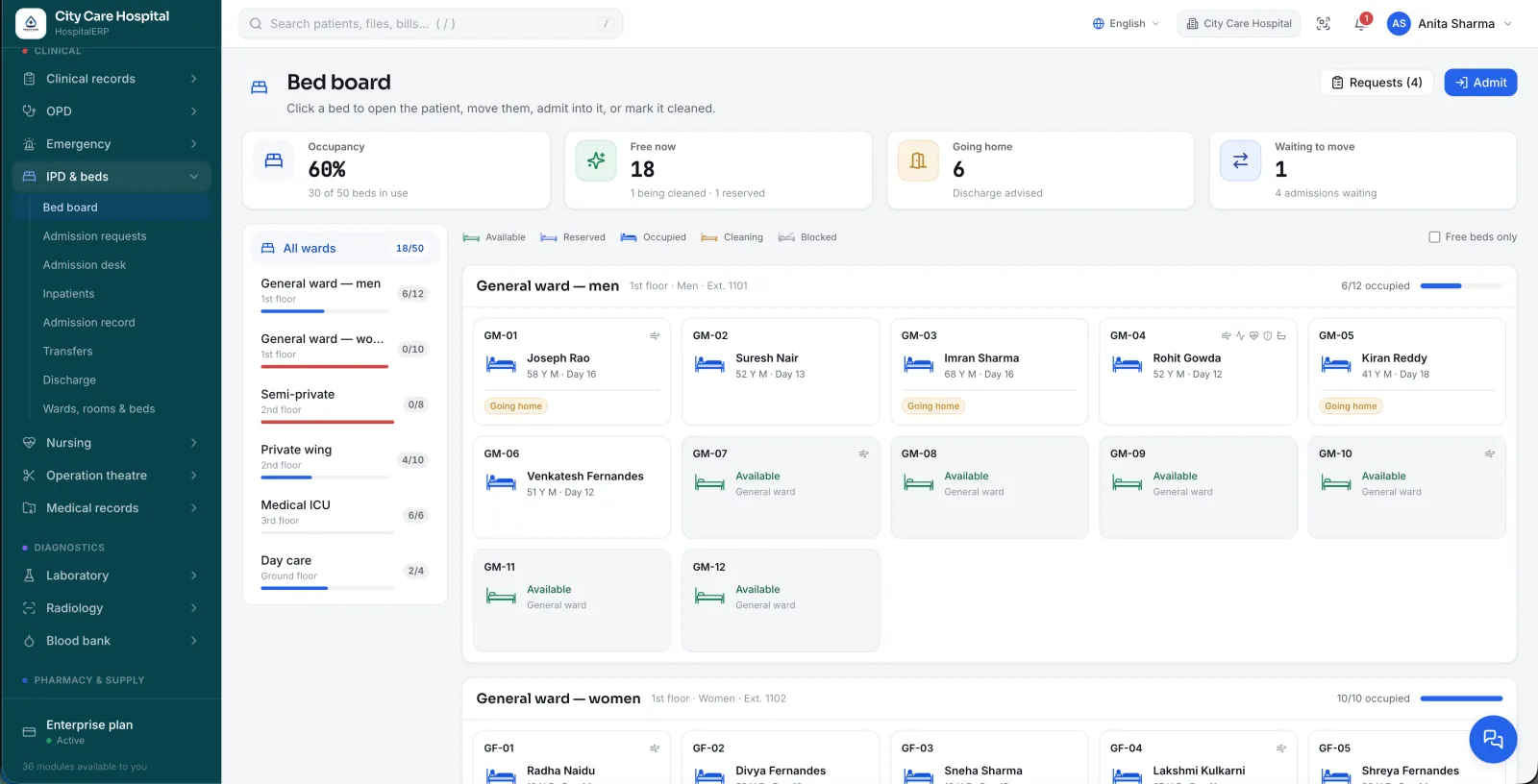This screenshot has height=784, width=1538.
Task: Collapse the IPD & beds section
Action: click(111, 177)
